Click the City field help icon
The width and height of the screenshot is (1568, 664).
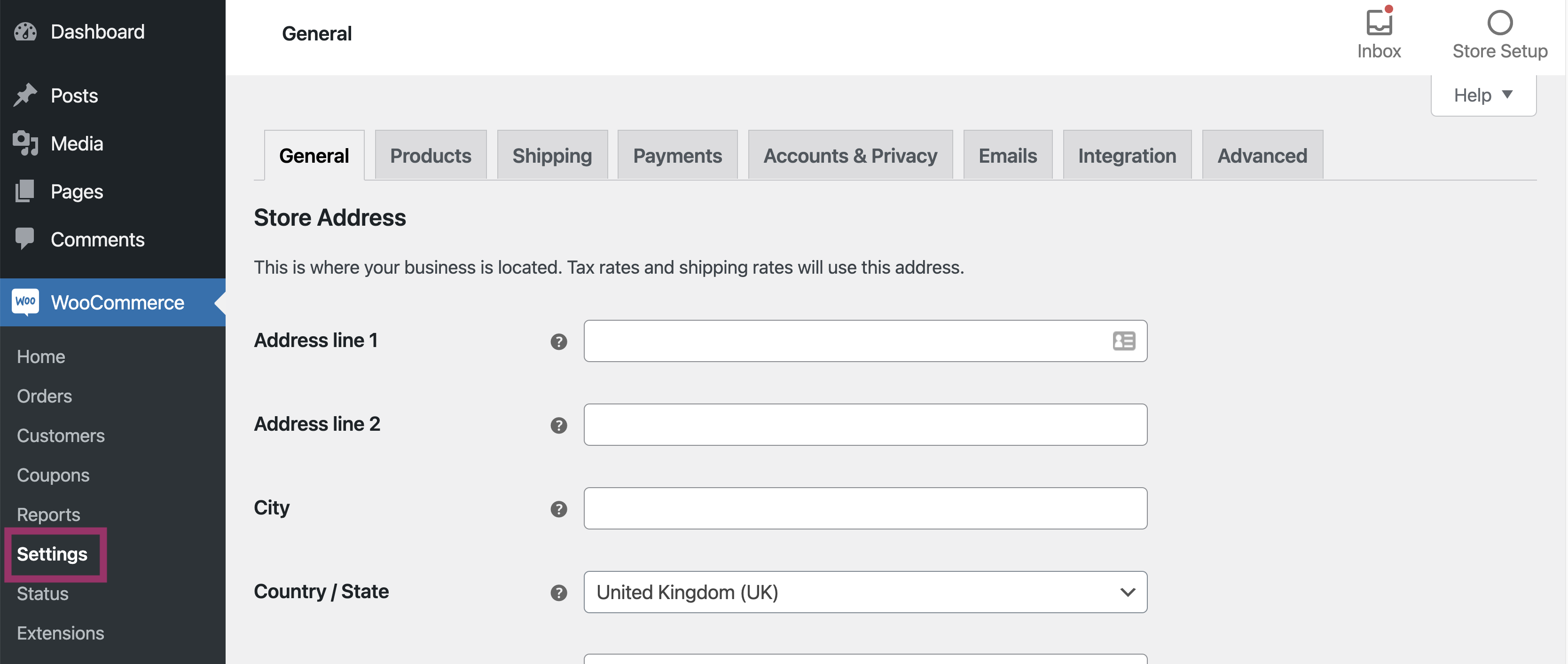click(558, 509)
